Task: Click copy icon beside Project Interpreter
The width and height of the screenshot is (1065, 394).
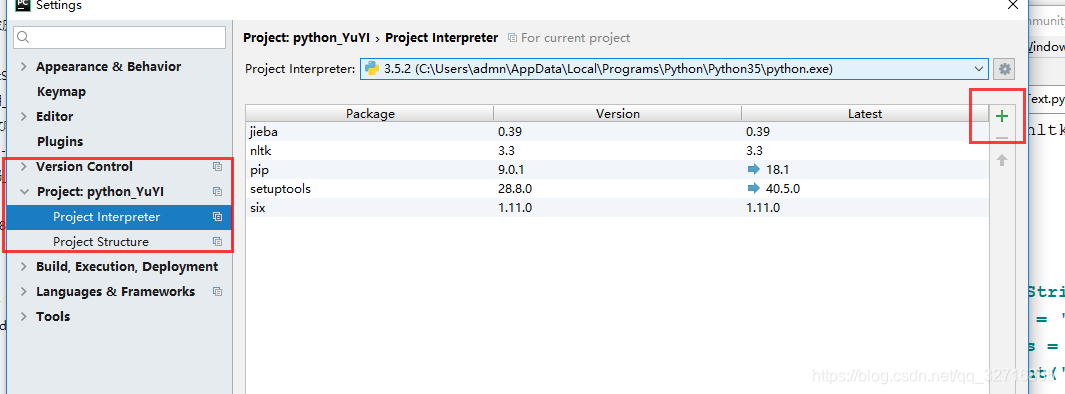Action: pyautogui.click(x=217, y=217)
